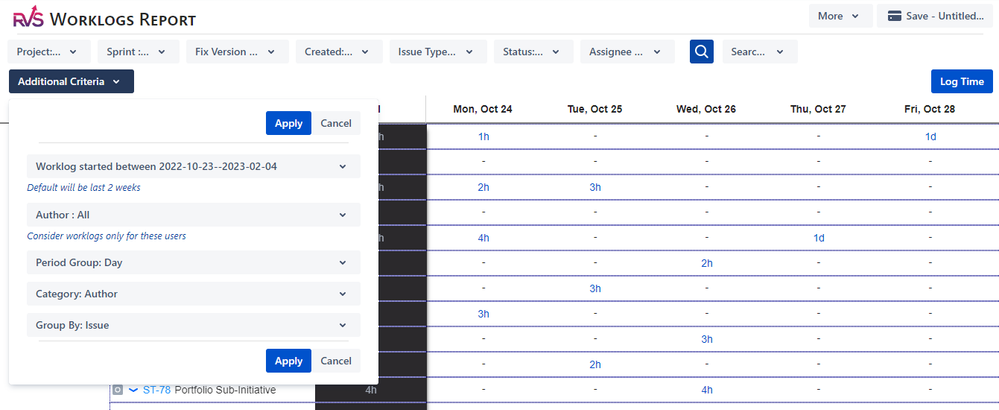The height and width of the screenshot is (410, 999).
Task: Click the RVS logo icon
Action: pyautogui.click(x=28, y=19)
